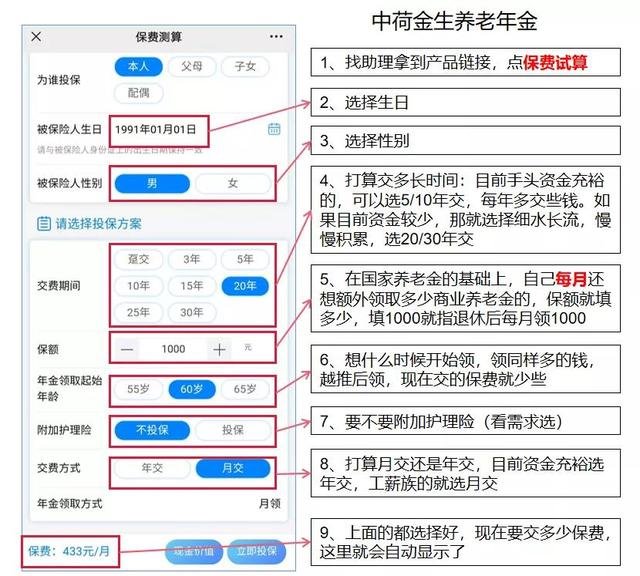Choose 不投保 for 附加护理险
This screenshot has height=576, width=640.
[x=152, y=430]
